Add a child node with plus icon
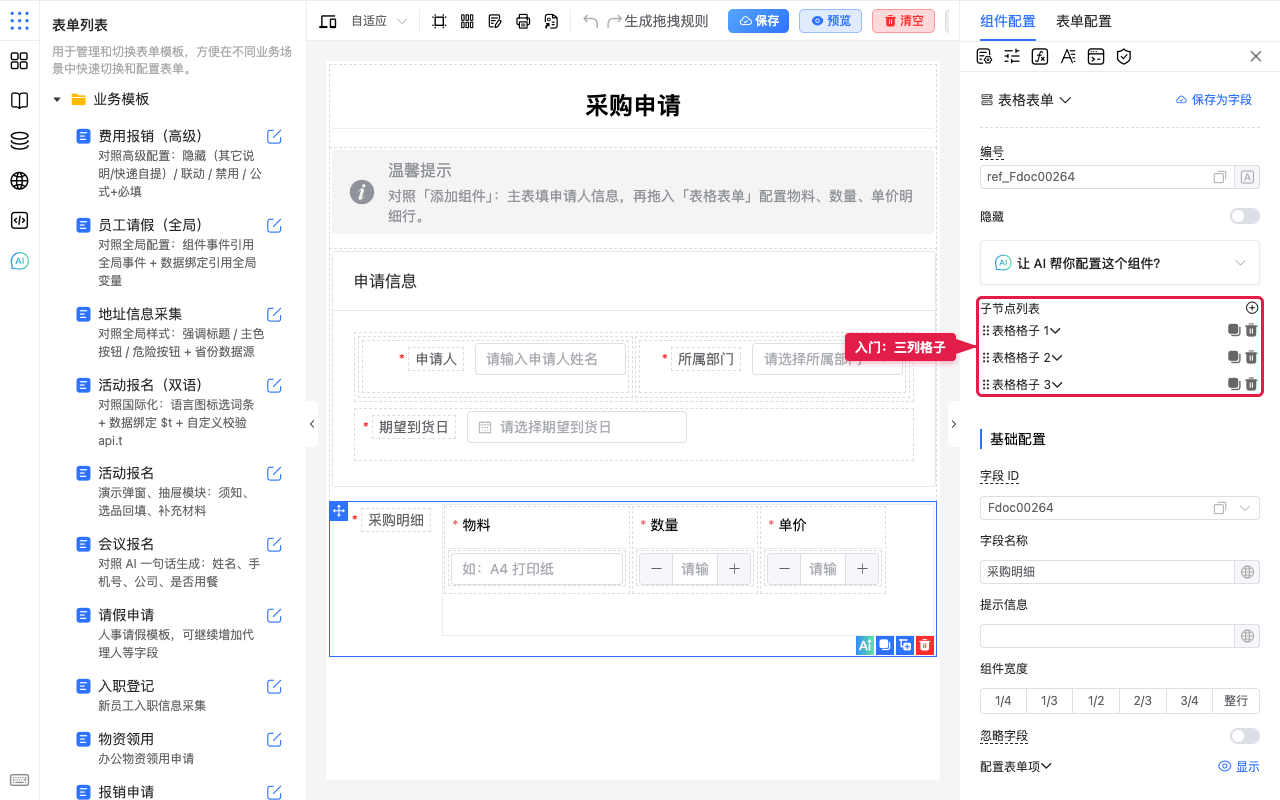The width and height of the screenshot is (1280, 800). [1251, 308]
